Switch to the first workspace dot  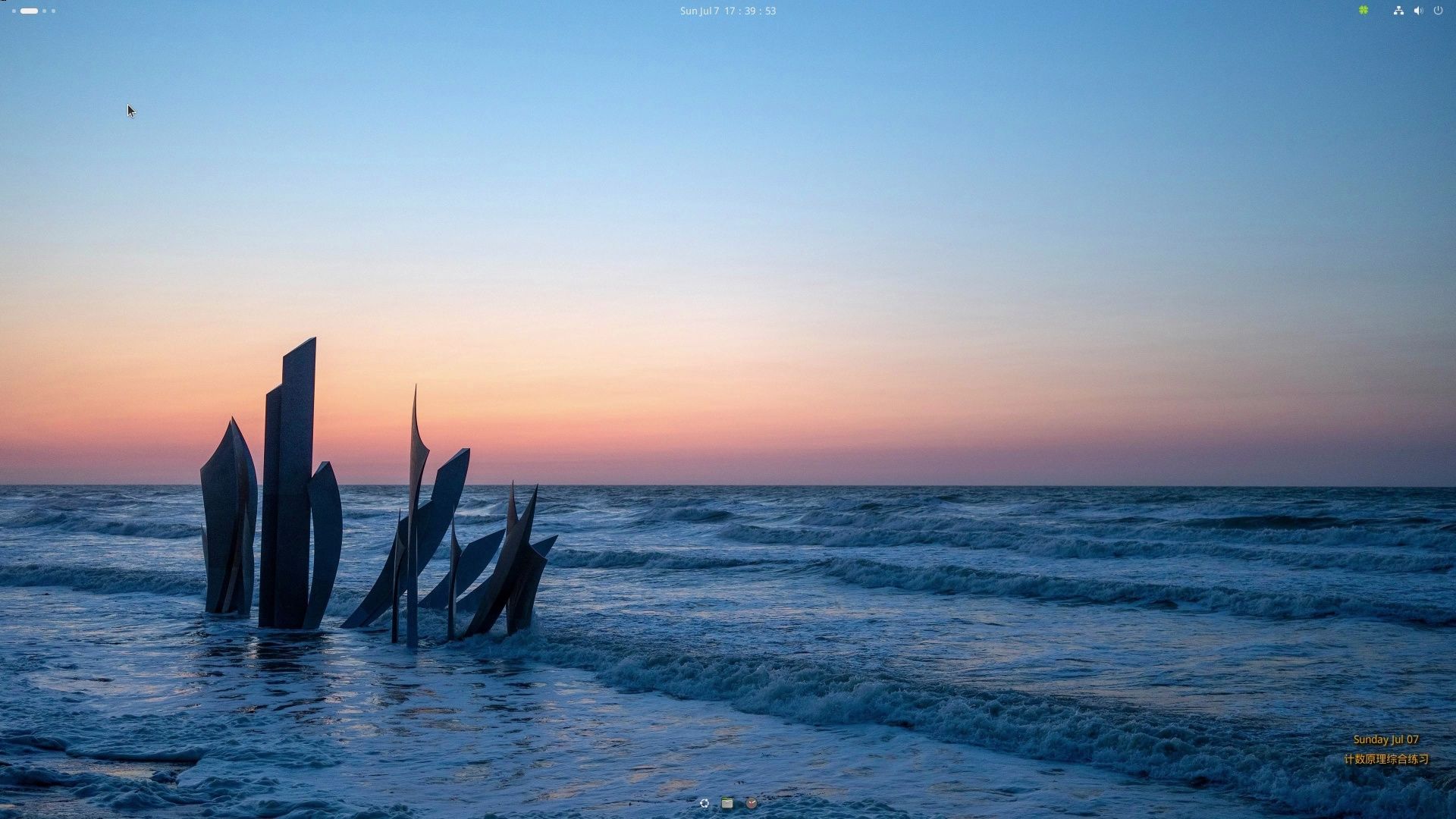pyautogui.click(x=14, y=11)
